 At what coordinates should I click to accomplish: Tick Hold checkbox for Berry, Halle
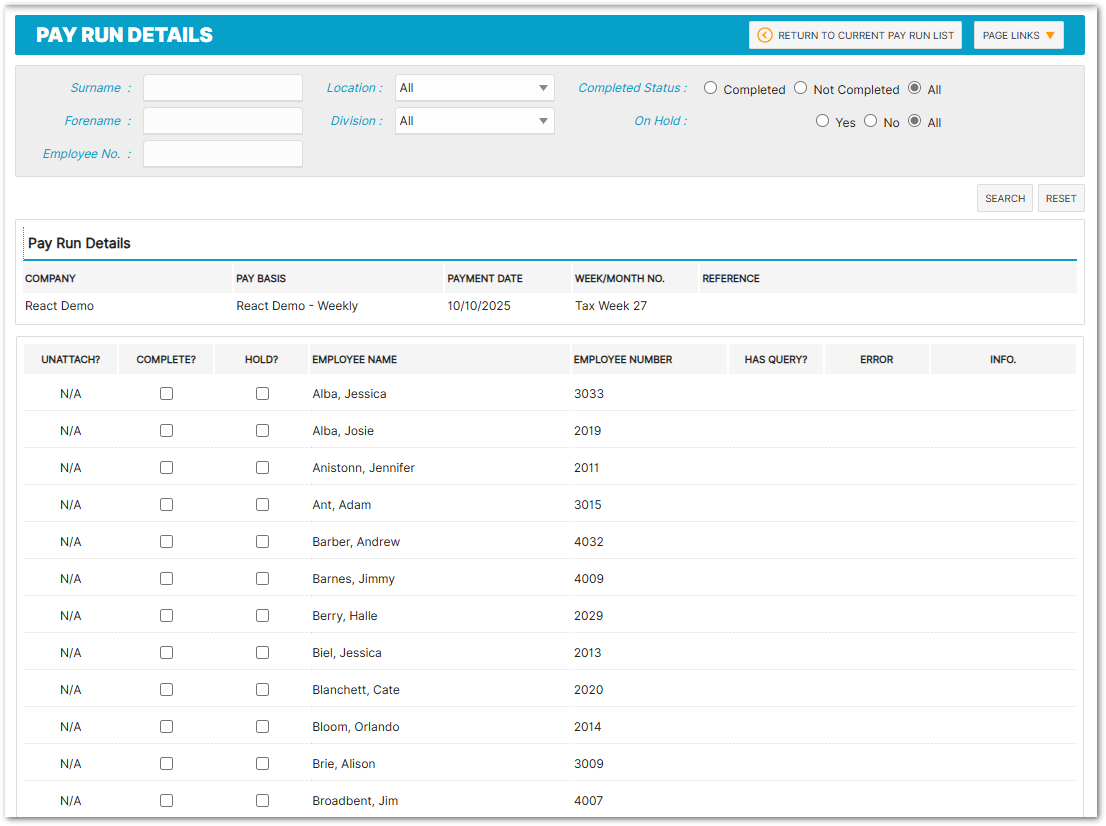click(x=262, y=616)
